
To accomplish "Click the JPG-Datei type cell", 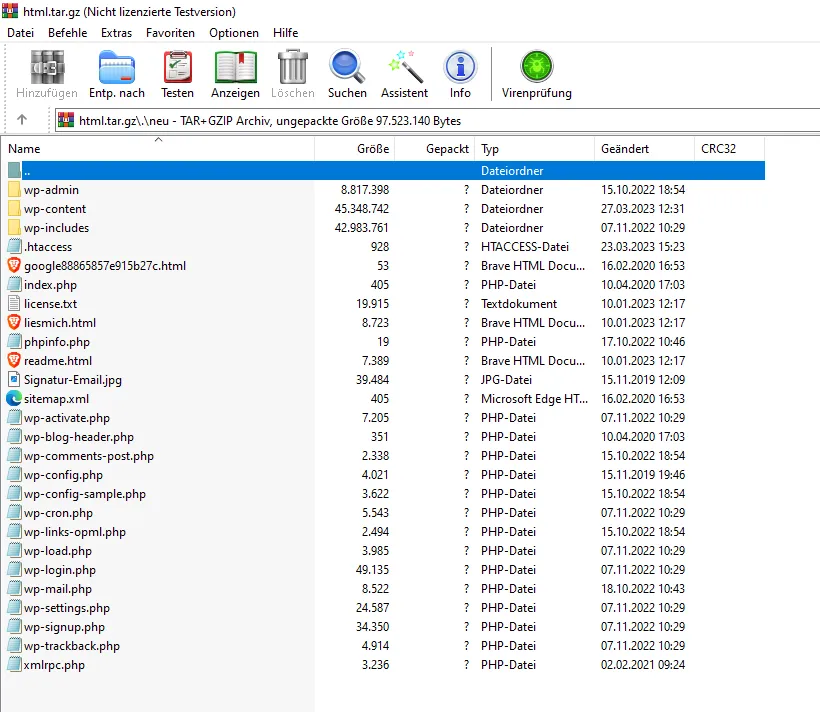I will click(506, 379).
